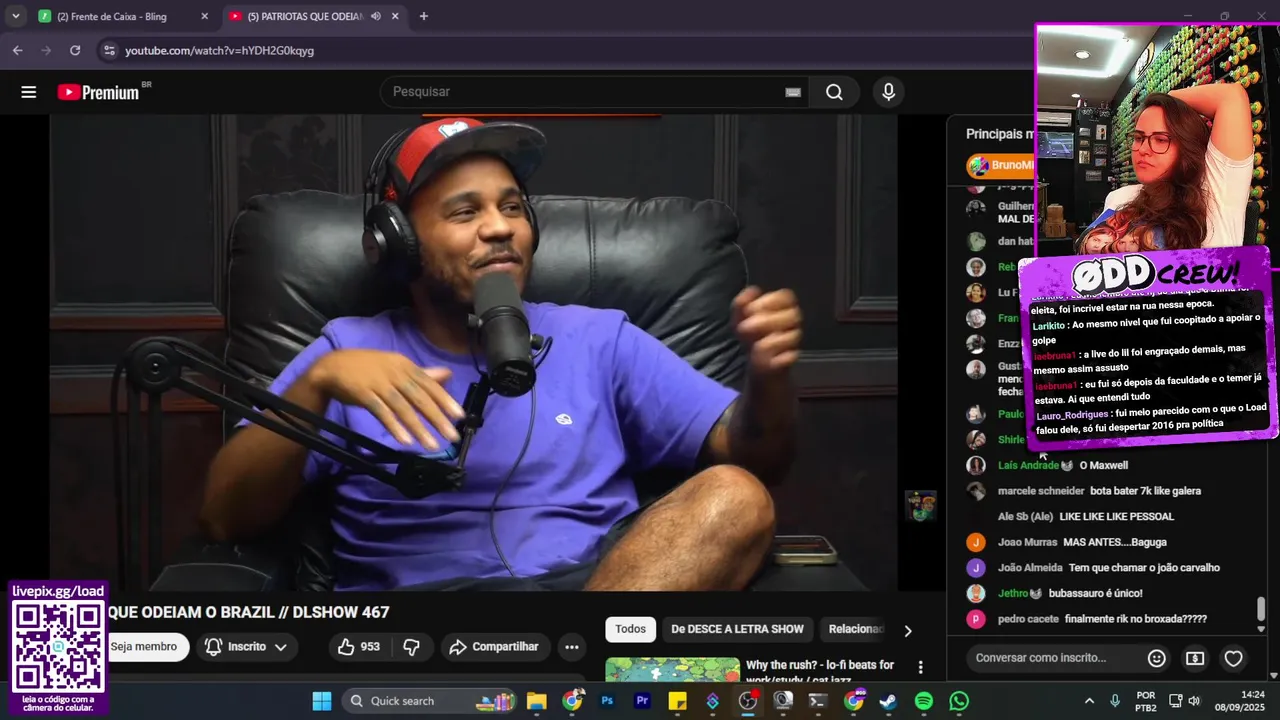
Task: Click the youtube.com address bar URL
Action: click(219, 50)
